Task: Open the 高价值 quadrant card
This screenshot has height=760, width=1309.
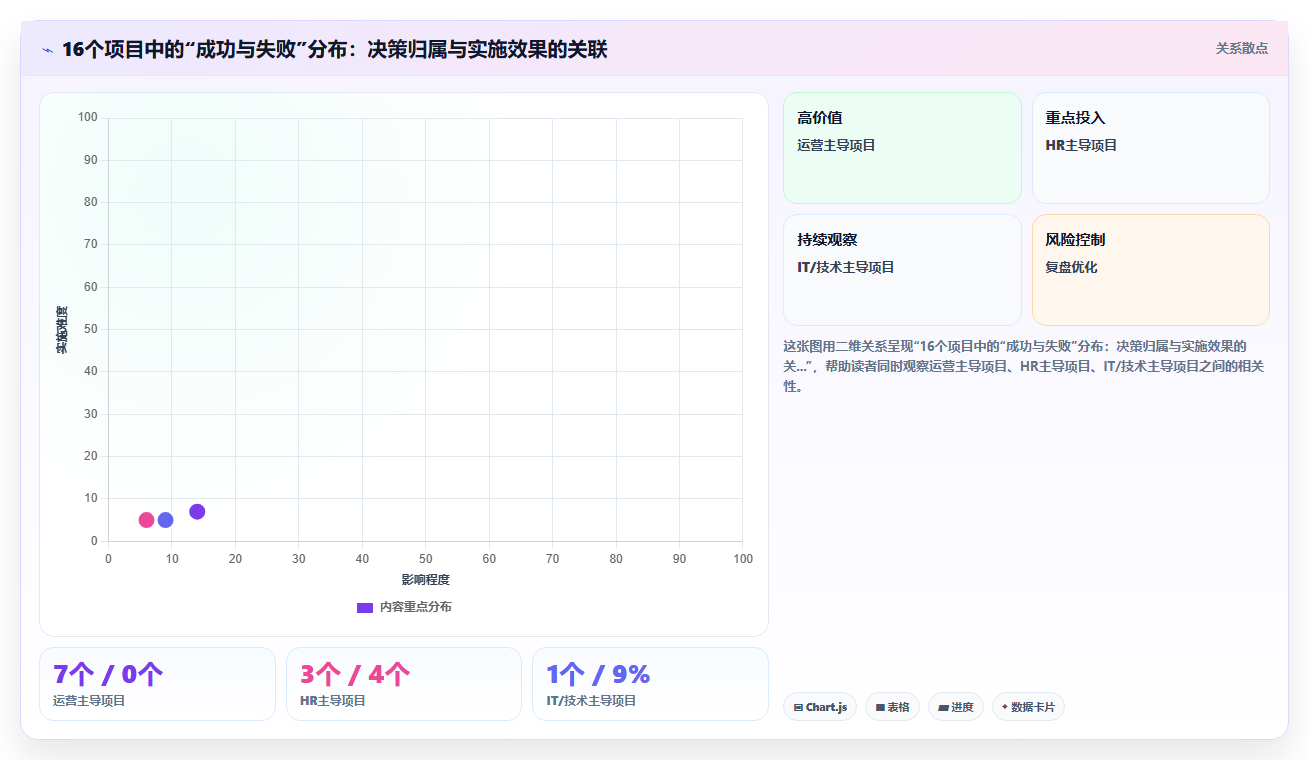Action: pyautogui.click(x=902, y=148)
